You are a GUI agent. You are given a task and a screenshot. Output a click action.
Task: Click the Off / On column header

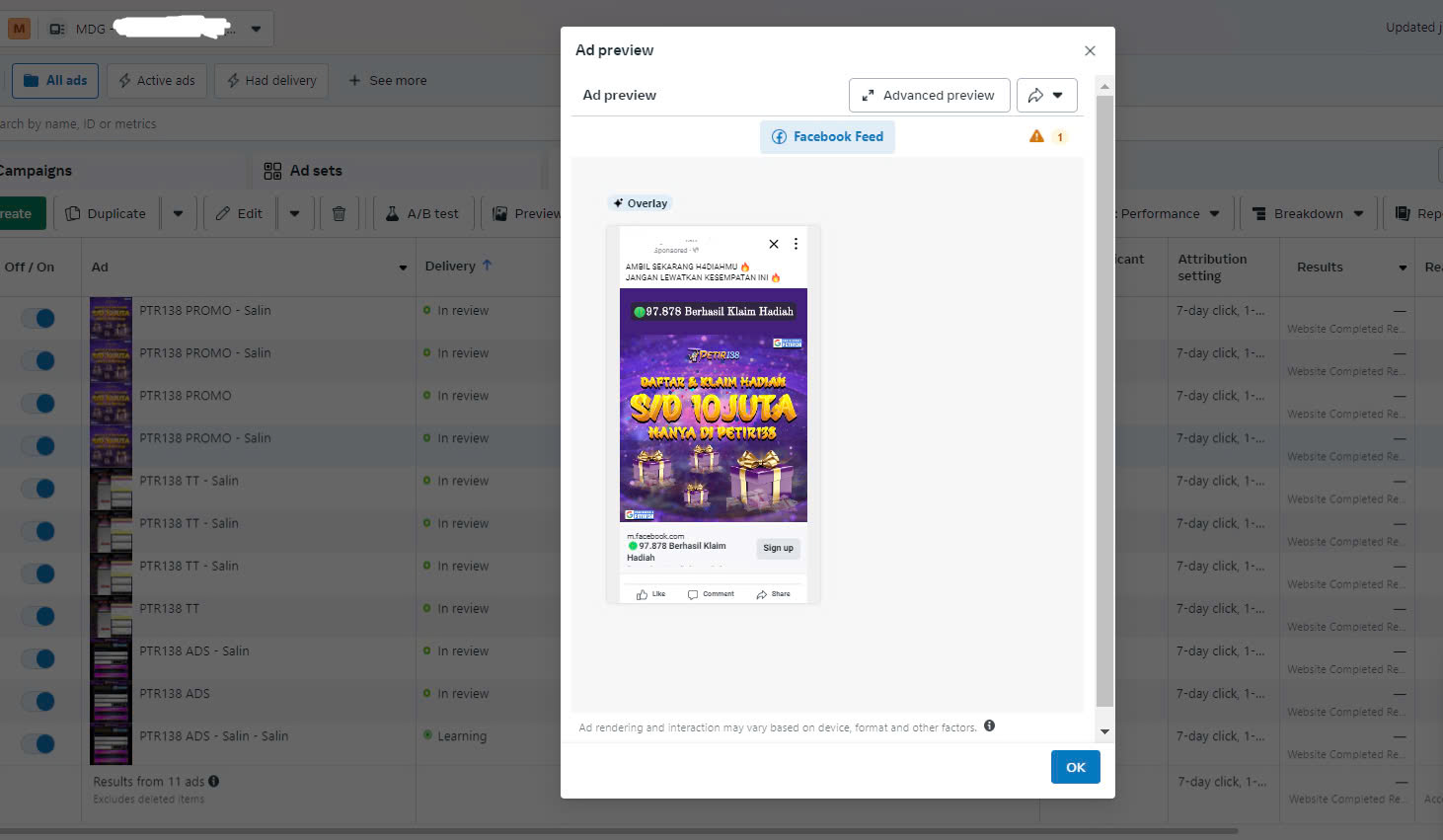coord(30,267)
